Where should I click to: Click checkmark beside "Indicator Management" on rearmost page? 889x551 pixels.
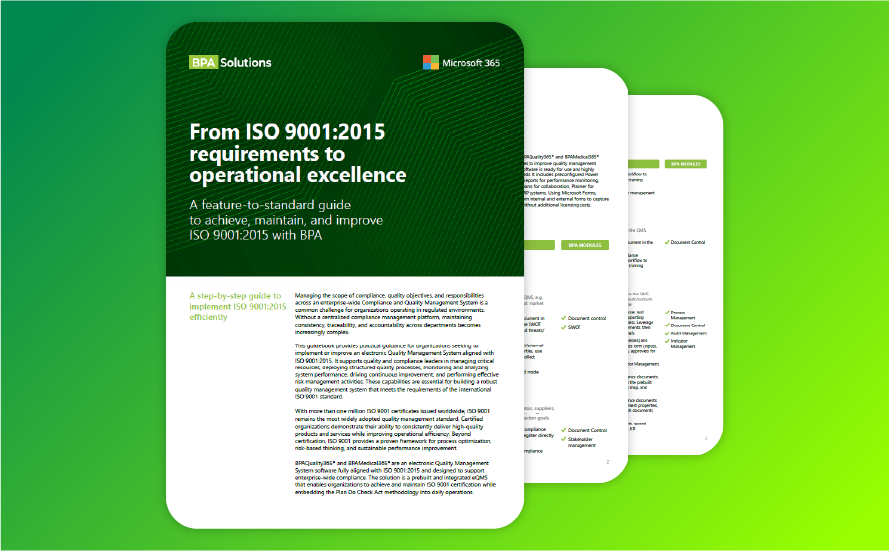[x=667, y=341]
